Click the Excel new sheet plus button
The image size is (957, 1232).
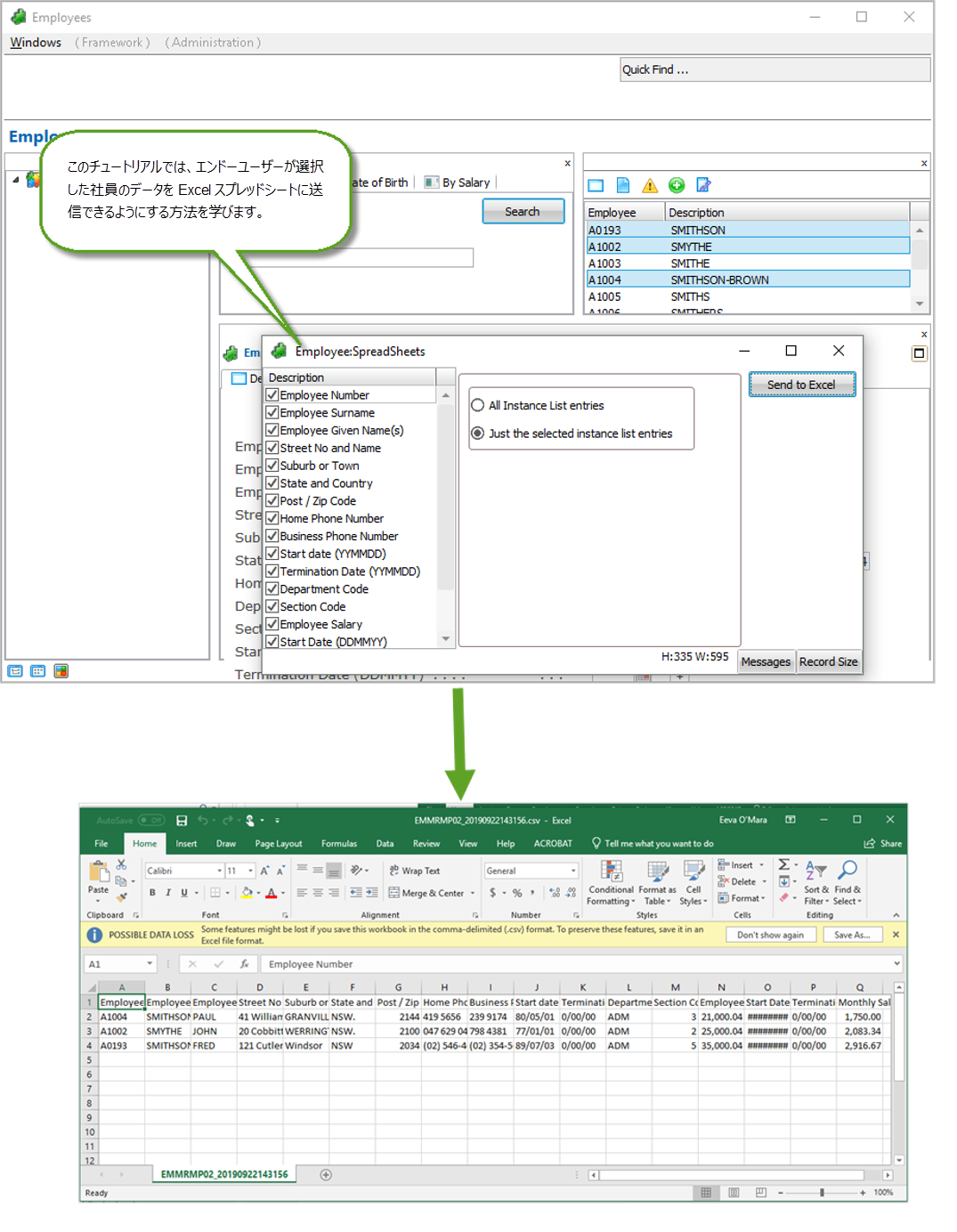(326, 1174)
